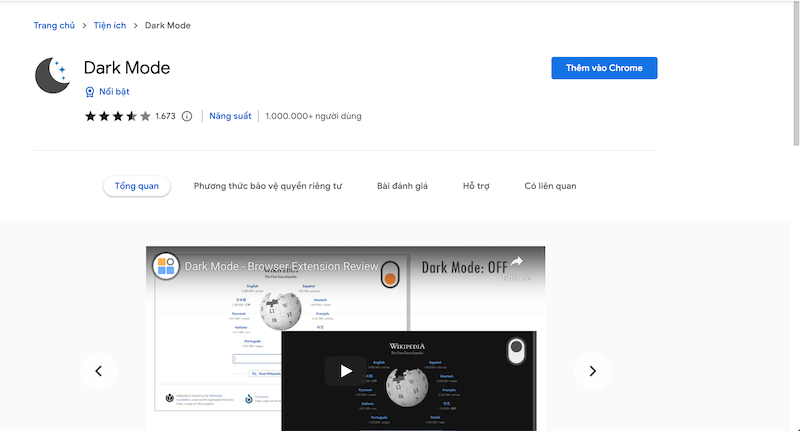Switch to Bài đánh giá tab

pos(402,186)
